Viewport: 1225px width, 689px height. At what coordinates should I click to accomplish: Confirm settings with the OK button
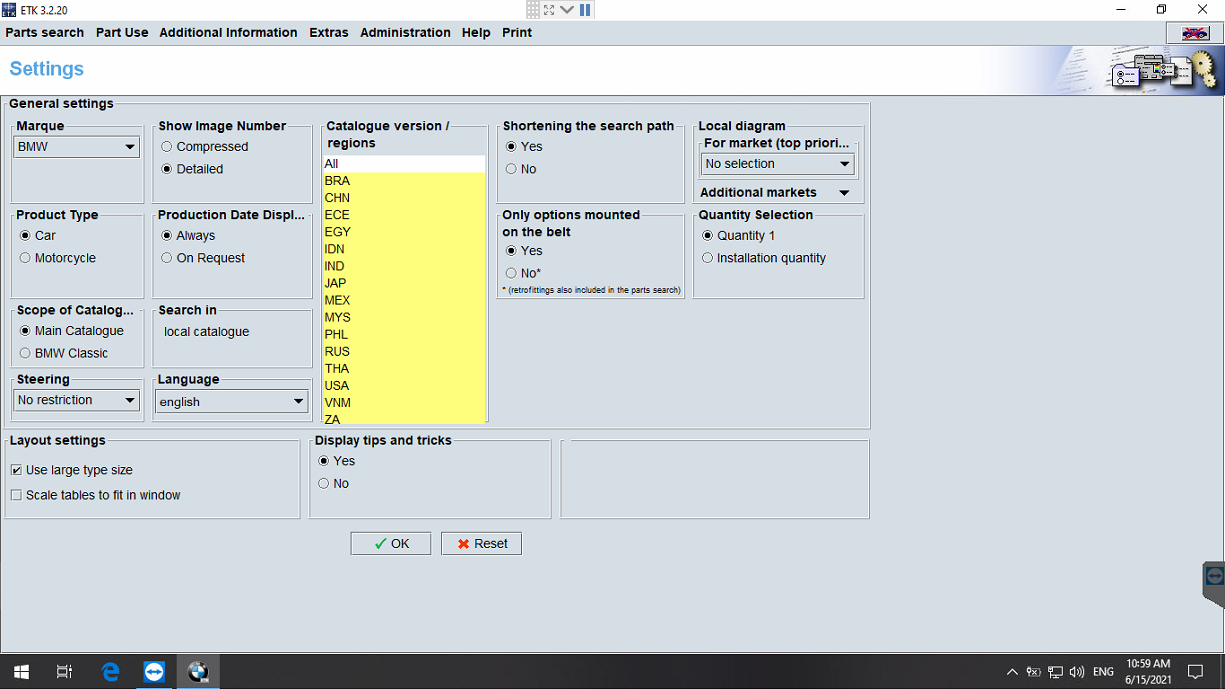pyautogui.click(x=391, y=544)
